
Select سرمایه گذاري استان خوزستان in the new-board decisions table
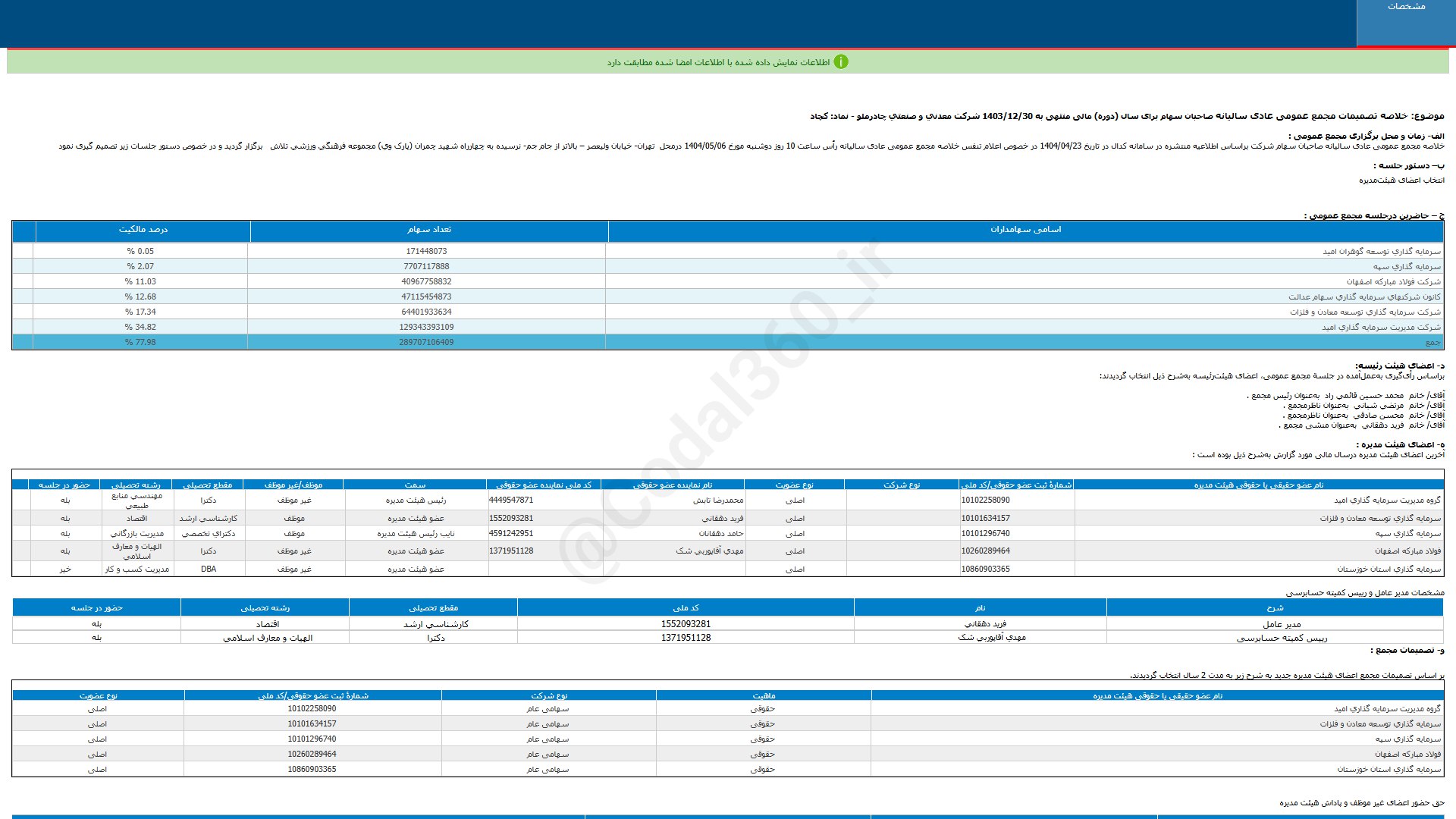[x=1389, y=770]
